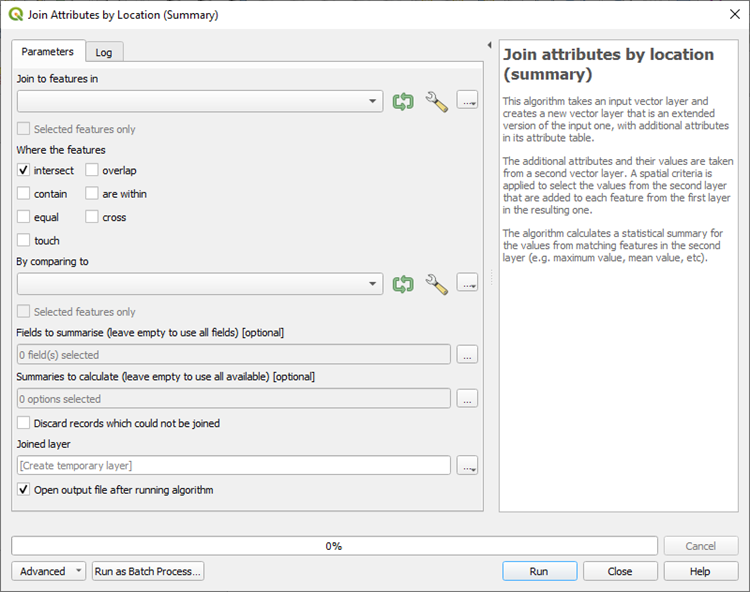
Task: Expand the Join to features in dropdown
Action: (373, 101)
